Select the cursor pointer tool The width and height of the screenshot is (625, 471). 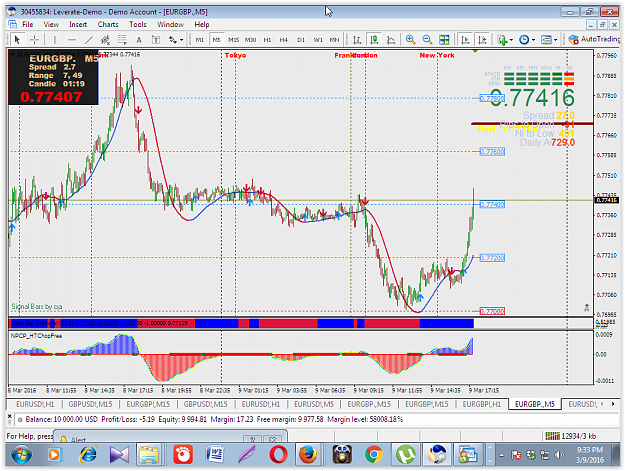coord(17,39)
